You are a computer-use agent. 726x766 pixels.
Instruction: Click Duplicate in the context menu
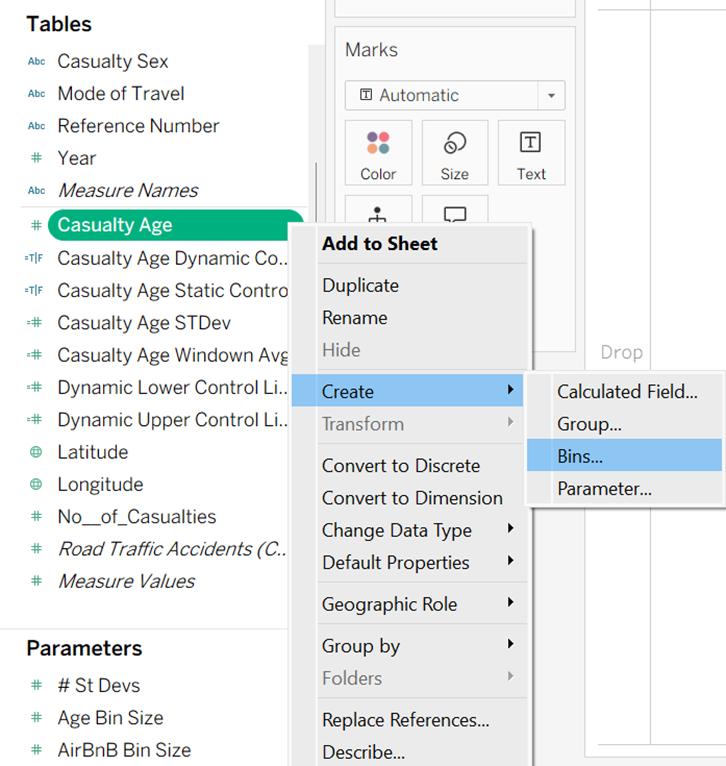click(360, 285)
